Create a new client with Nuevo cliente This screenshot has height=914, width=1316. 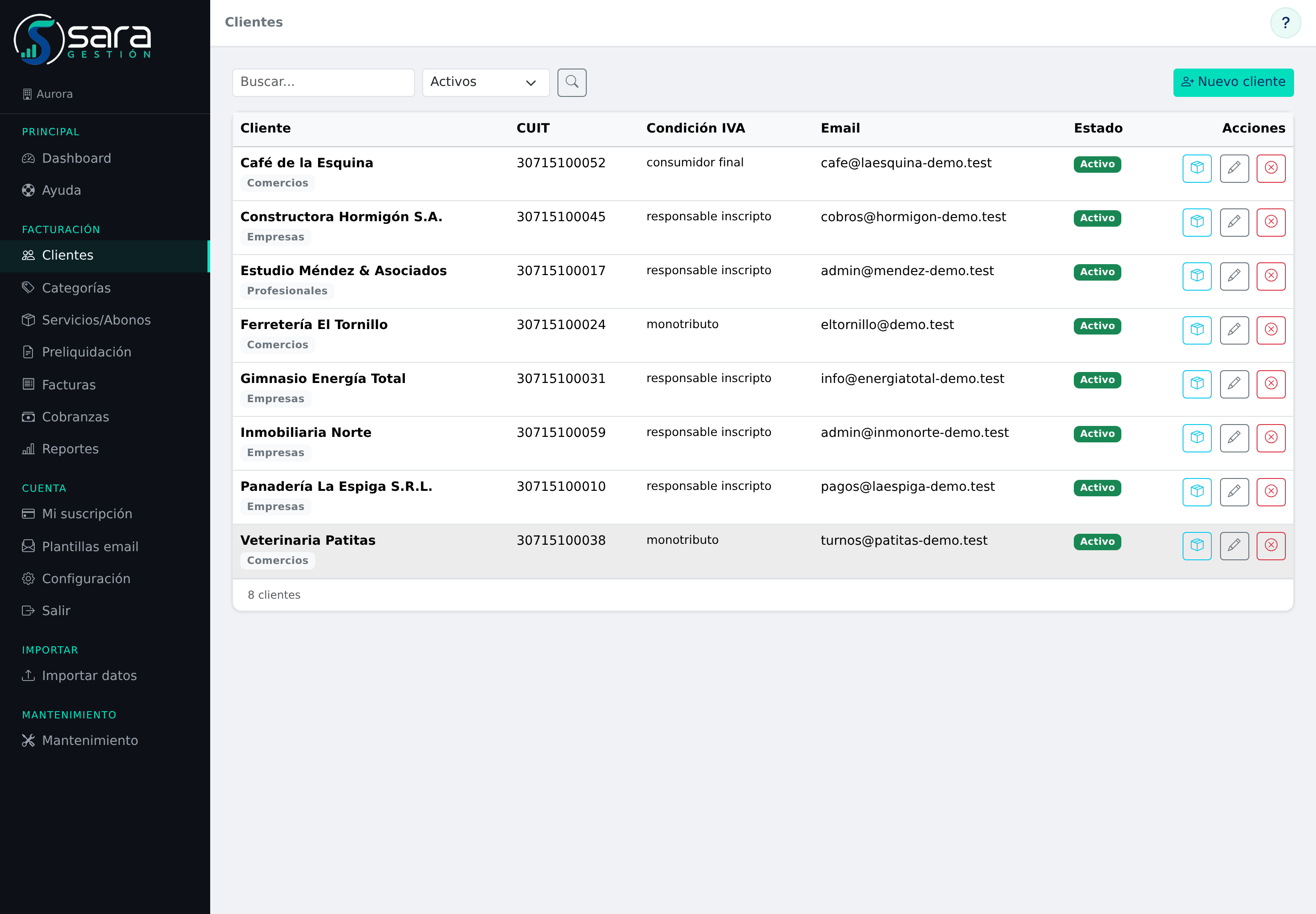tap(1233, 82)
